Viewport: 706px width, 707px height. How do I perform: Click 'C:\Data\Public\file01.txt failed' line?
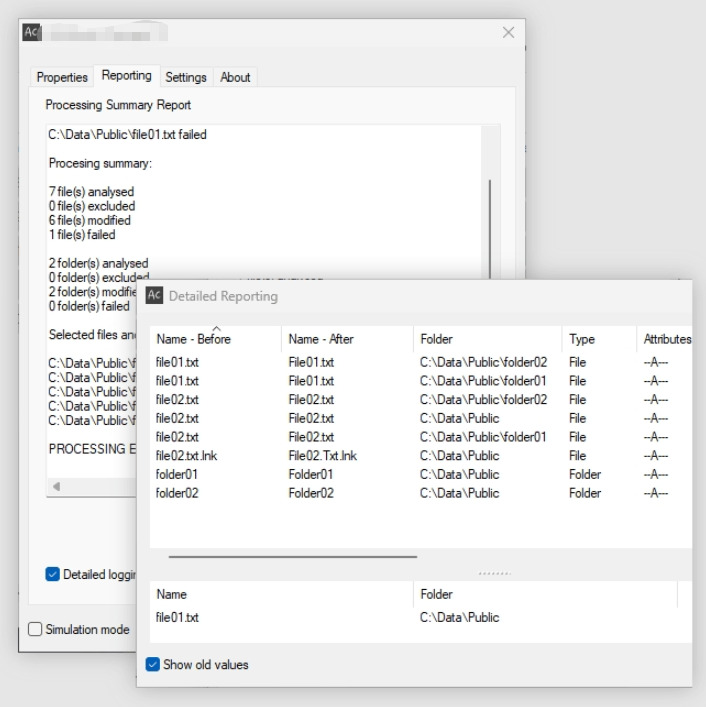(x=128, y=134)
